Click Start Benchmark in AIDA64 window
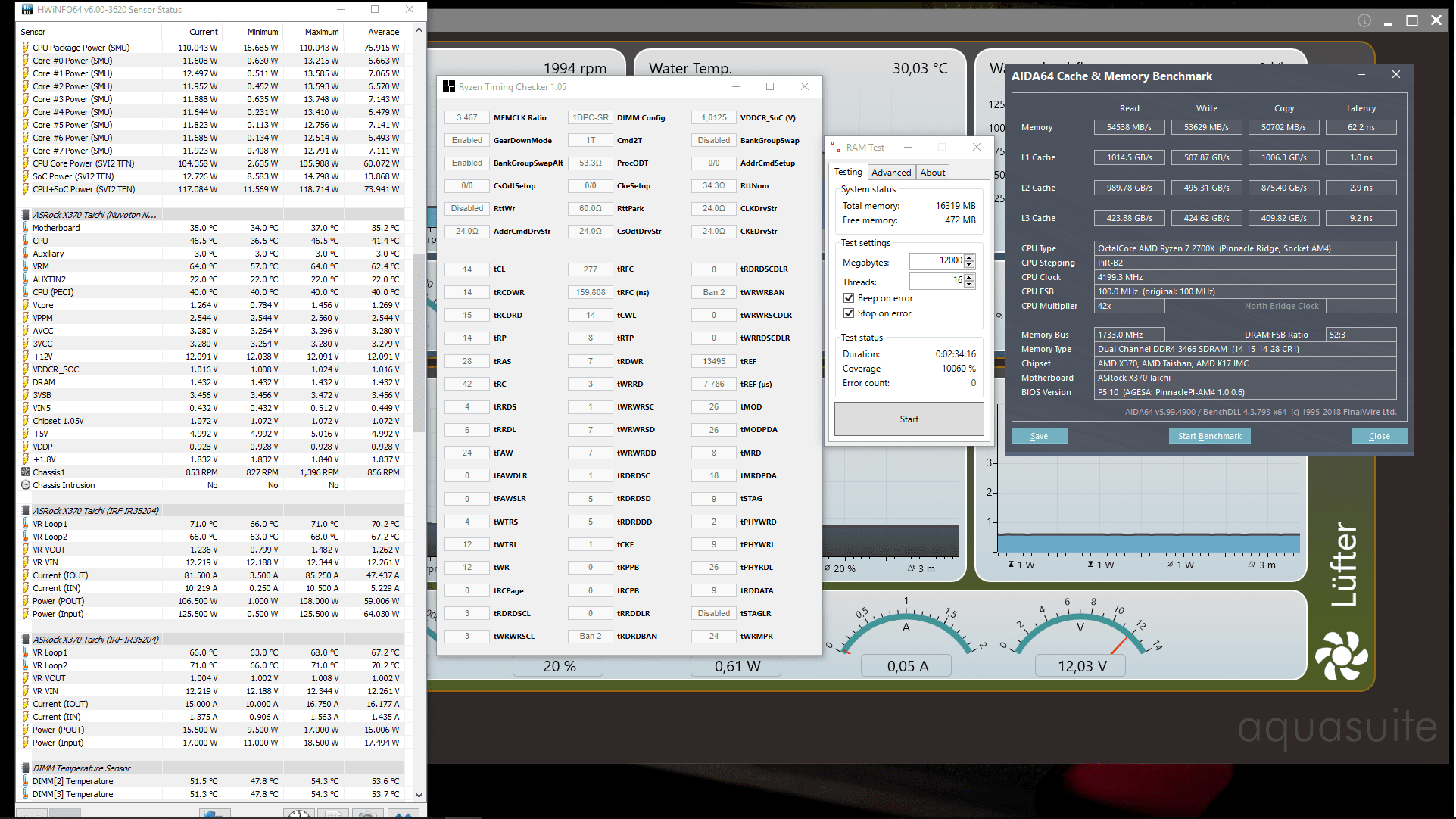The height and width of the screenshot is (819, 1456). (x=1209, y=437)
